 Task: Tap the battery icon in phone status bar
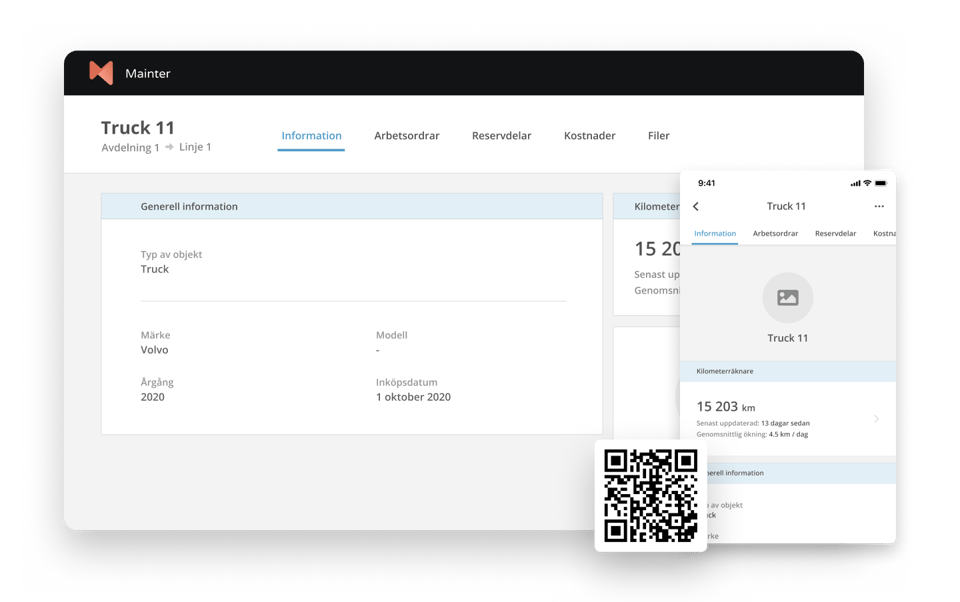click(880, 183)
